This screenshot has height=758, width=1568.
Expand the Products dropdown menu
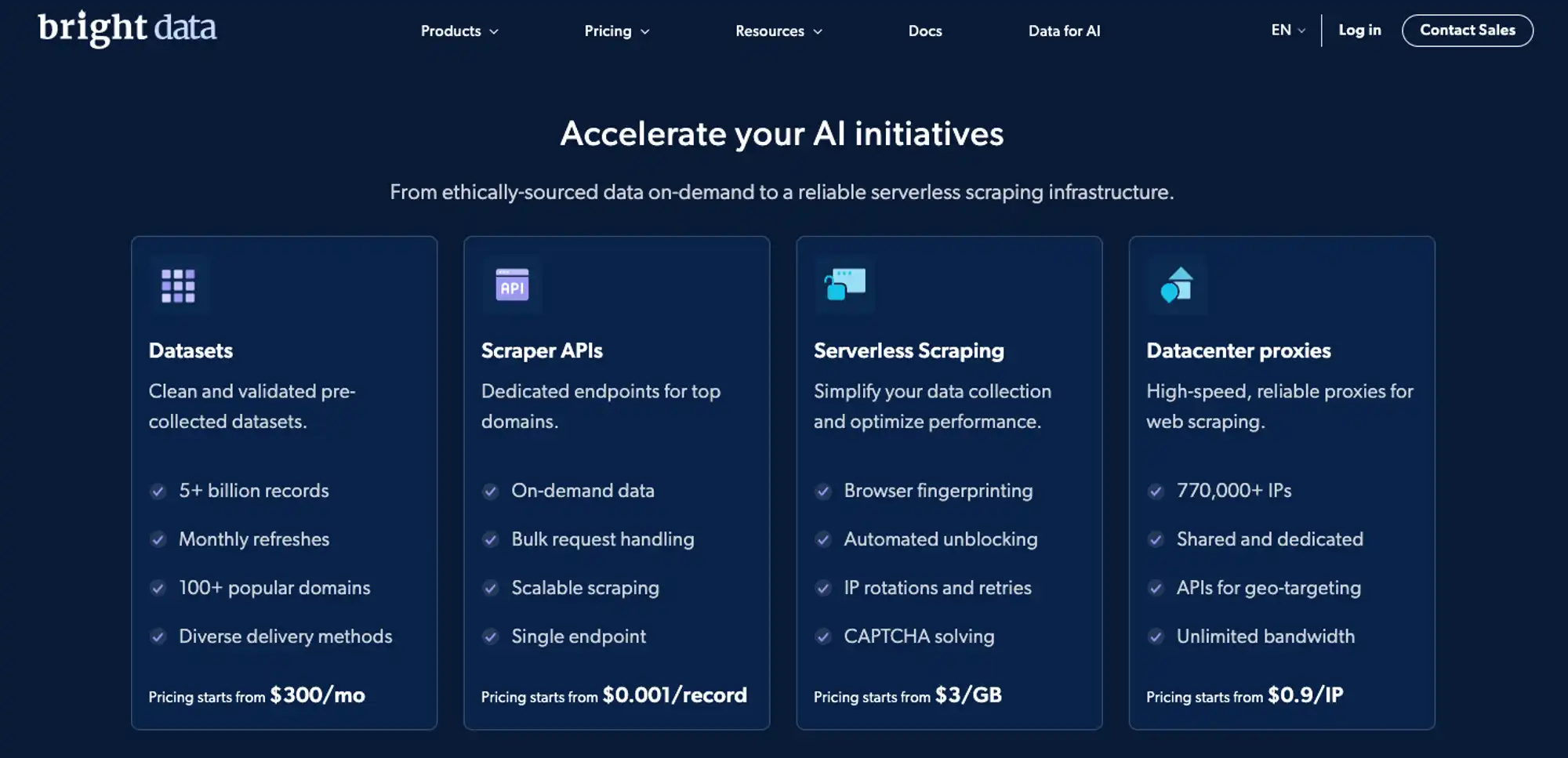[459, 31]
